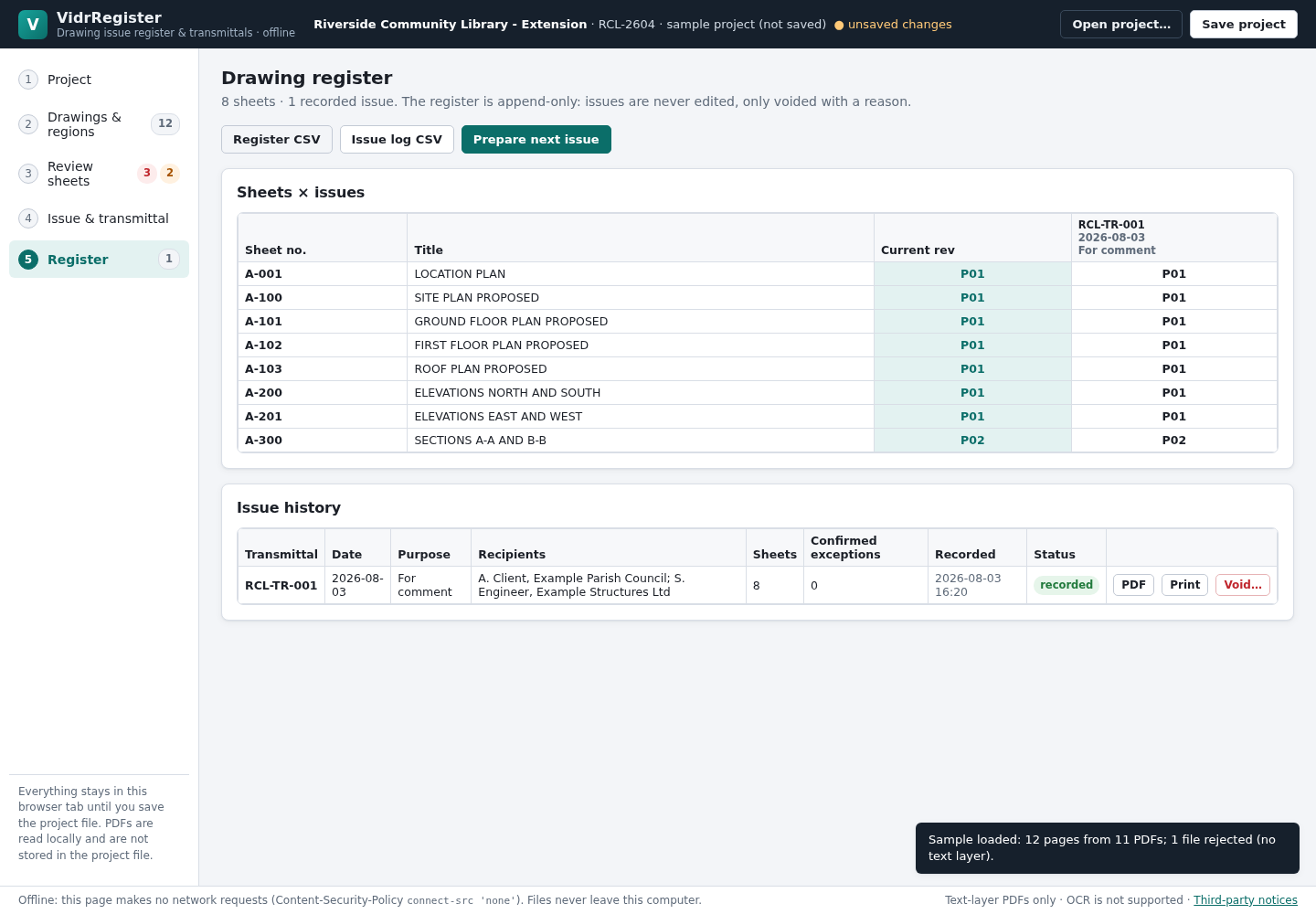Open the Third-party notices link
Viewport: 1316px width, 914px height.
[x=1246, y=900]
